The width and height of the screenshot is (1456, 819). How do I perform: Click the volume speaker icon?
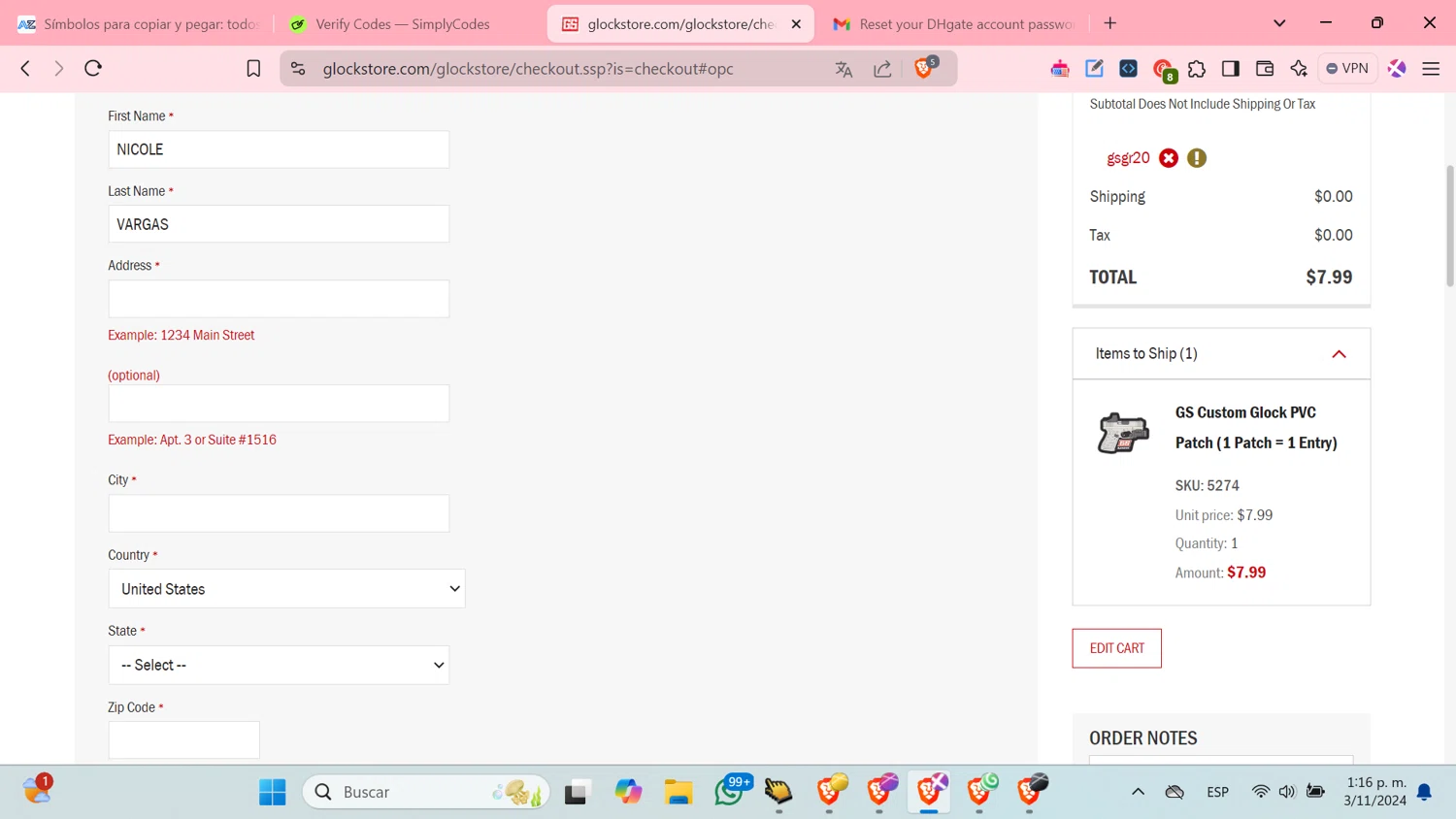(1287, 792)
